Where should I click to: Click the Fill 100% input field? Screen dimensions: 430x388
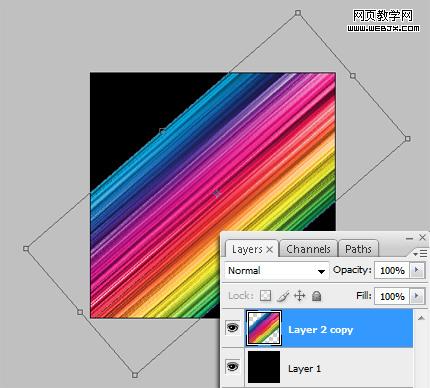point(392,296)
